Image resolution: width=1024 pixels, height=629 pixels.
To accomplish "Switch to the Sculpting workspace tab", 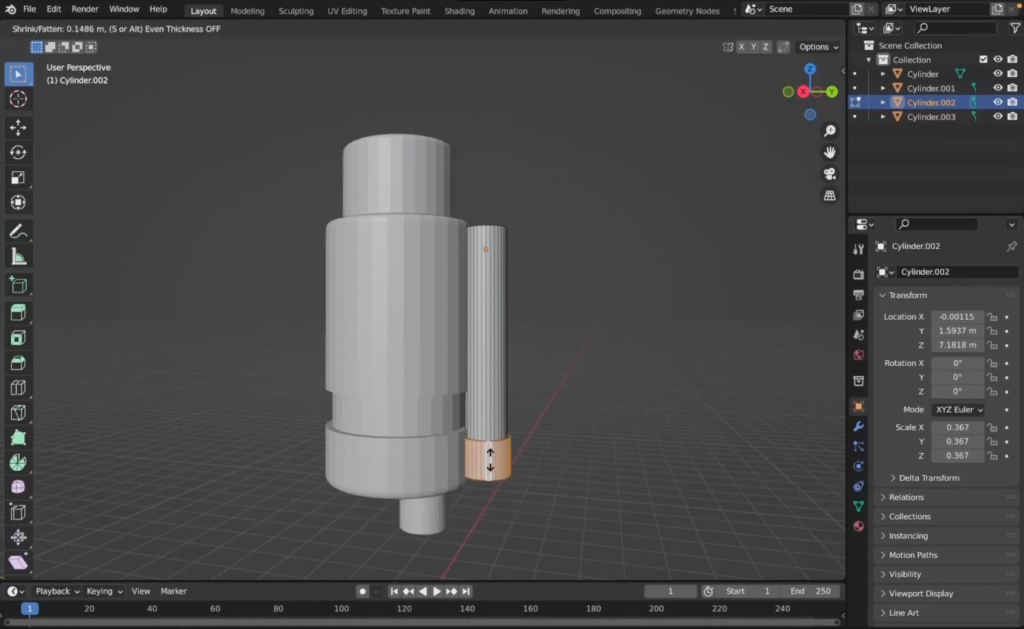I will click(295, 11).
